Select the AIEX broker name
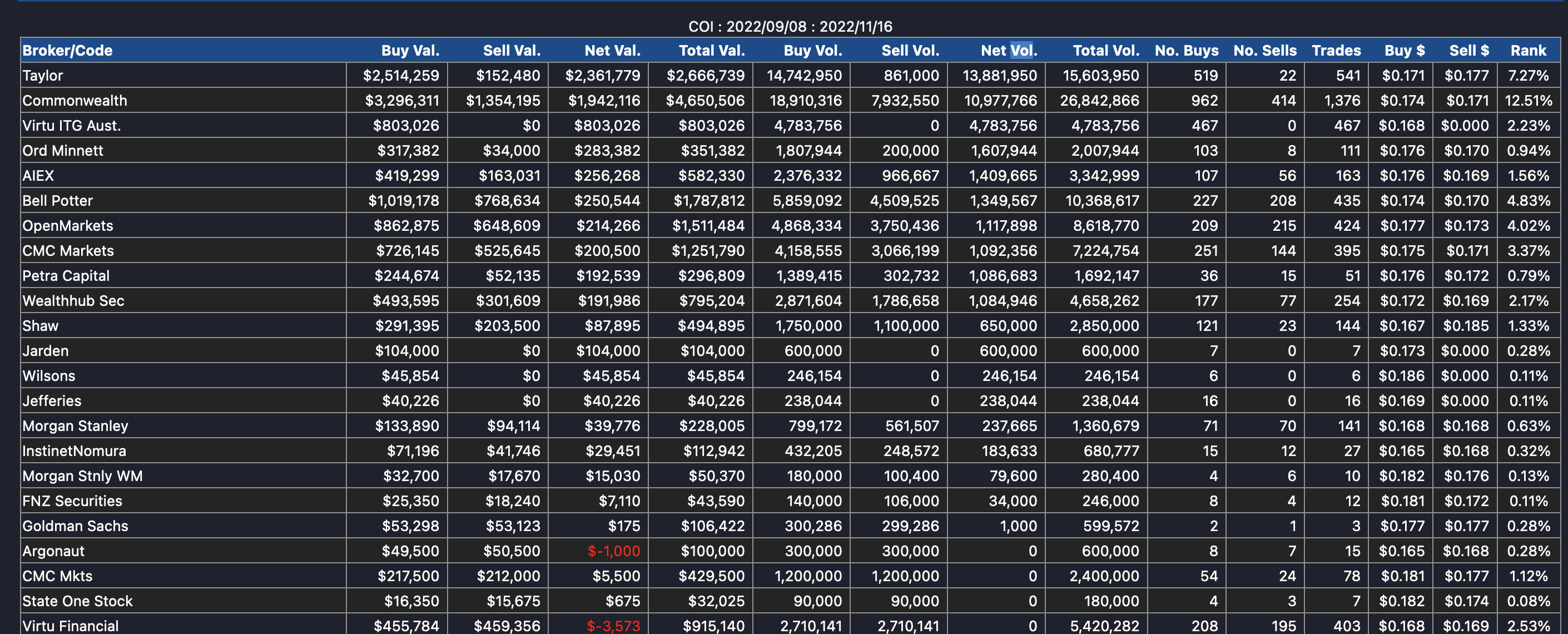The image size is (1568, 634). tap(38, 175)
